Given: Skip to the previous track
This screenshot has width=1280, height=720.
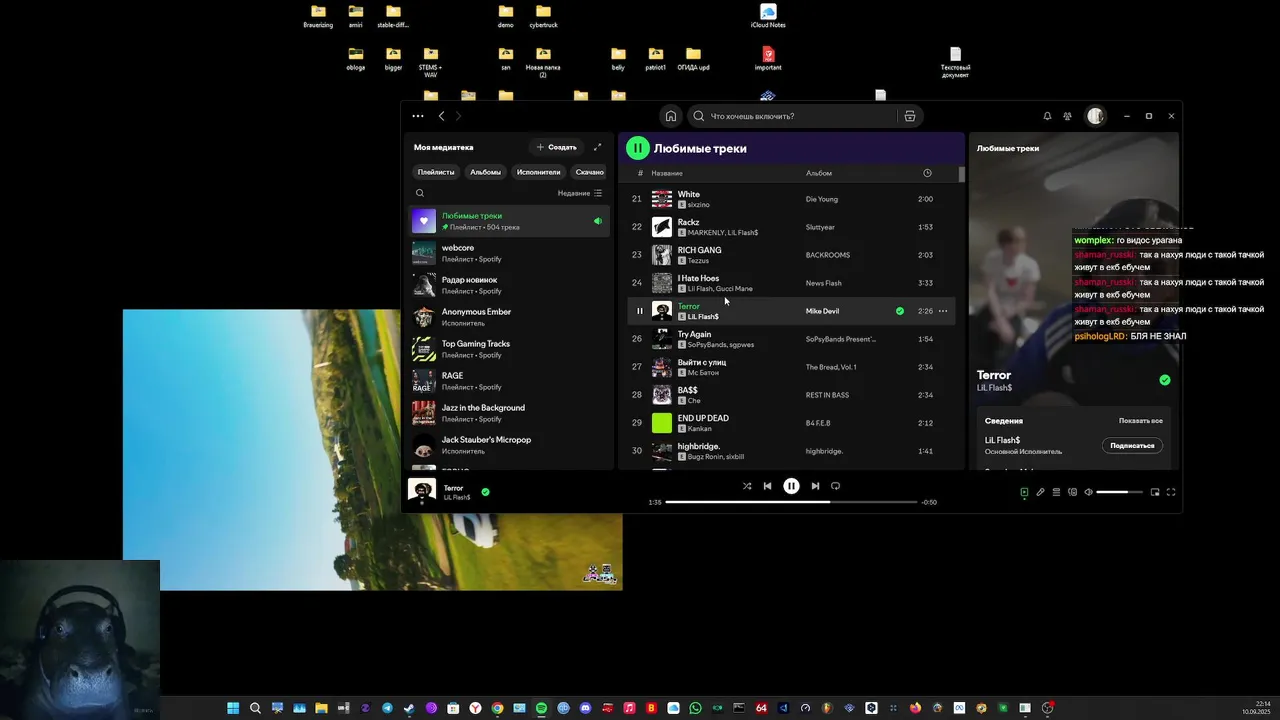Looking at the screenshot, I should (x=767, y=486).
